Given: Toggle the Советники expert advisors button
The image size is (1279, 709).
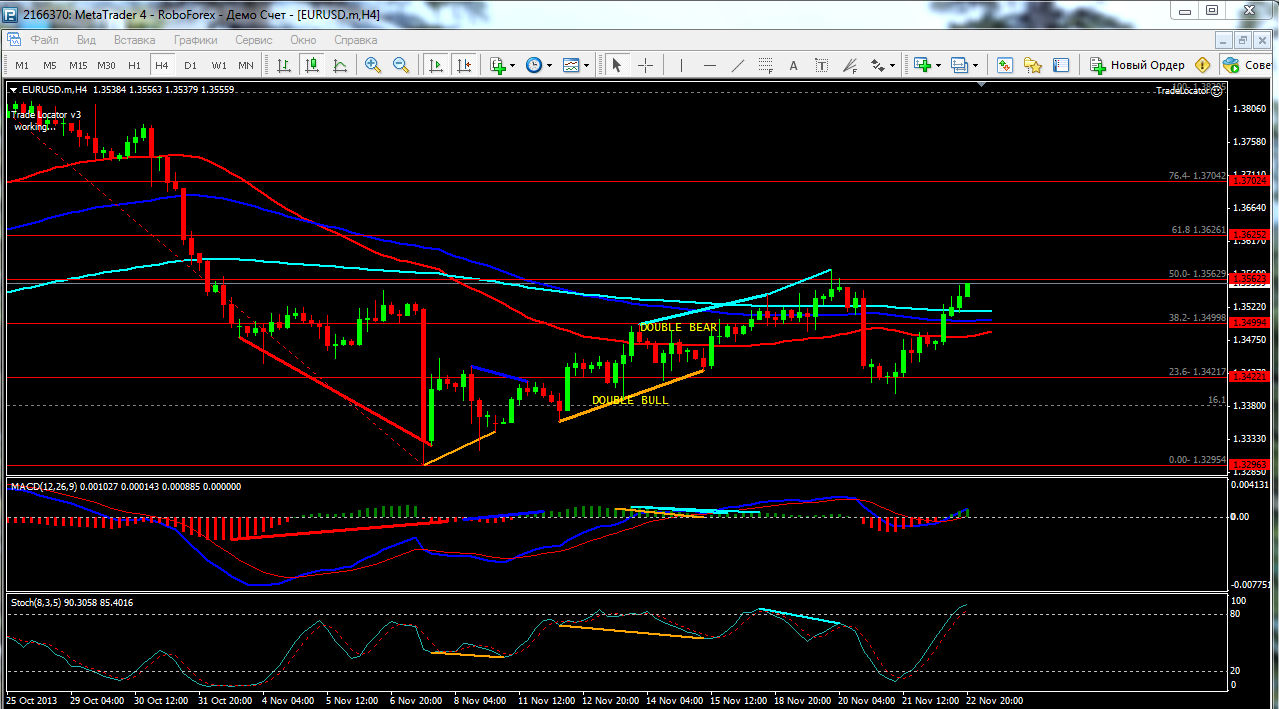Looking at the screenshot, I should tap(1248, 65).
